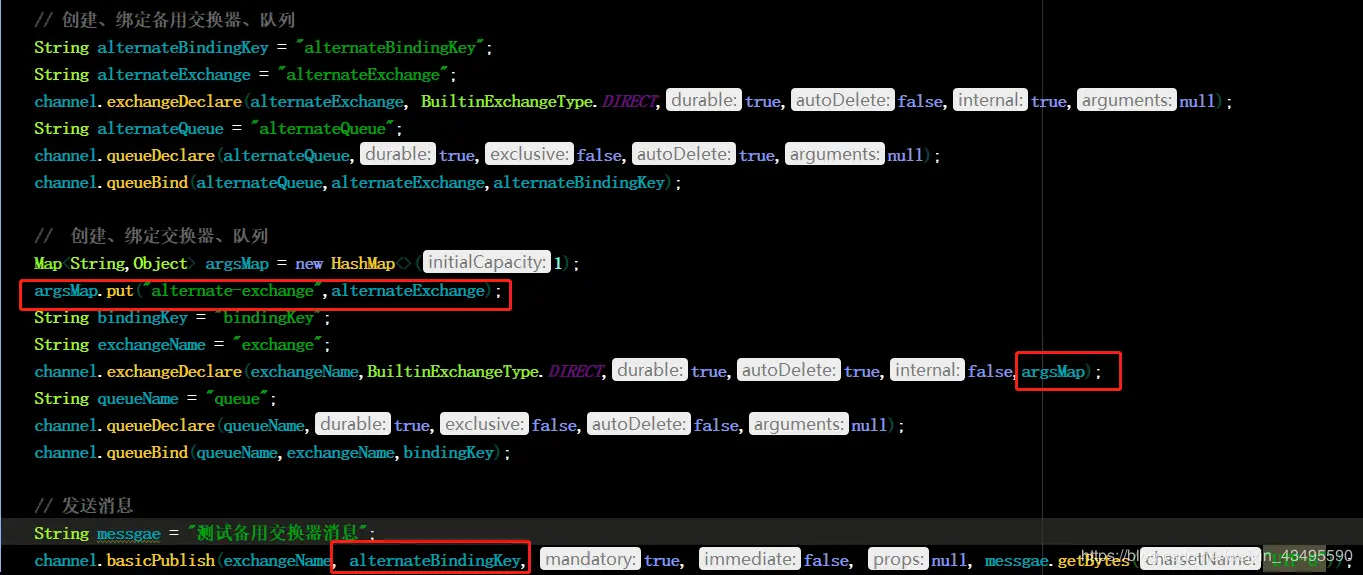Click the internal: hint followed by false
Viewport: 1363px width, 575px height.
pos(927,371)
